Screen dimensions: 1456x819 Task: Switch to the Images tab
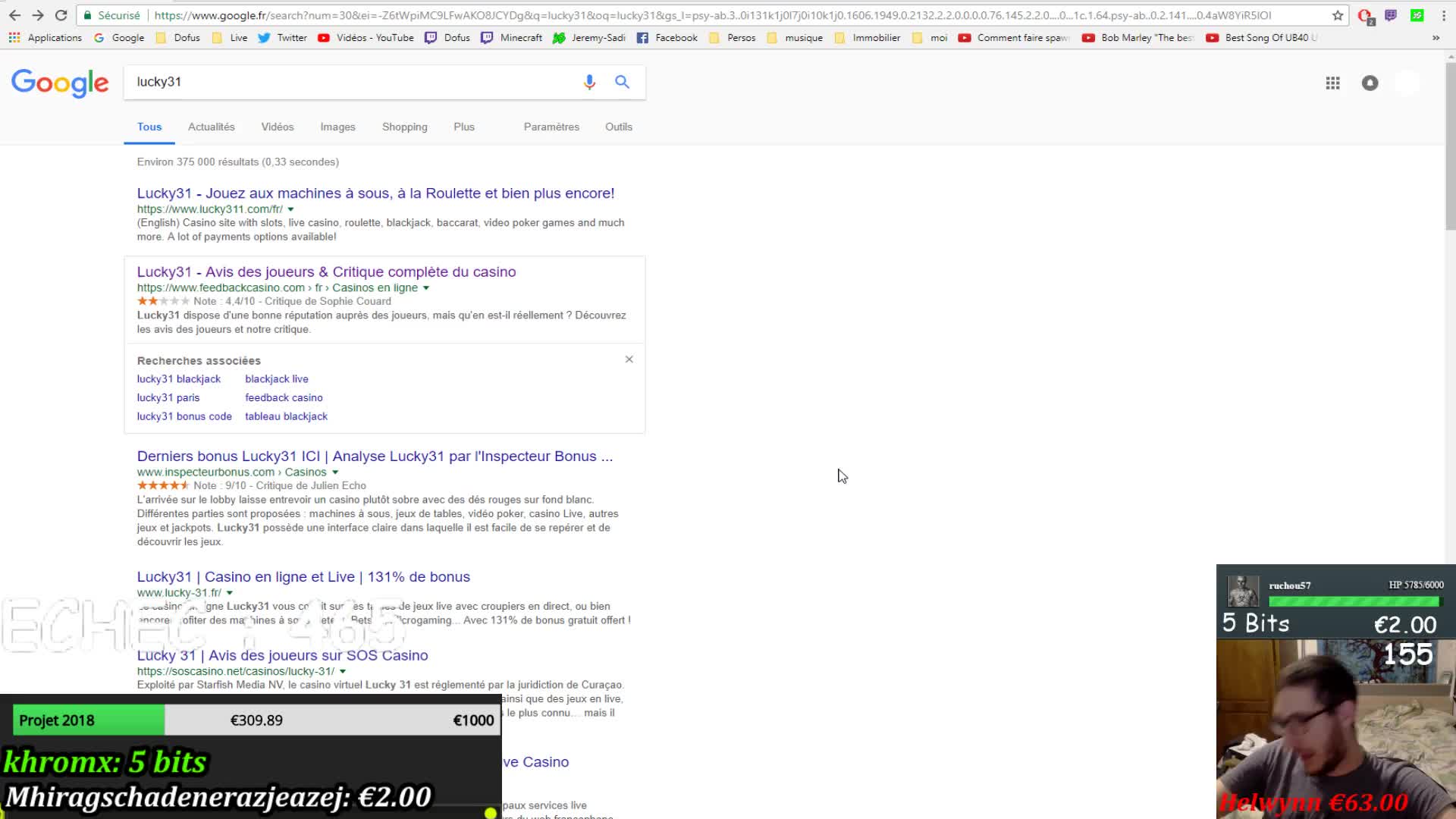tap(337, 127)
